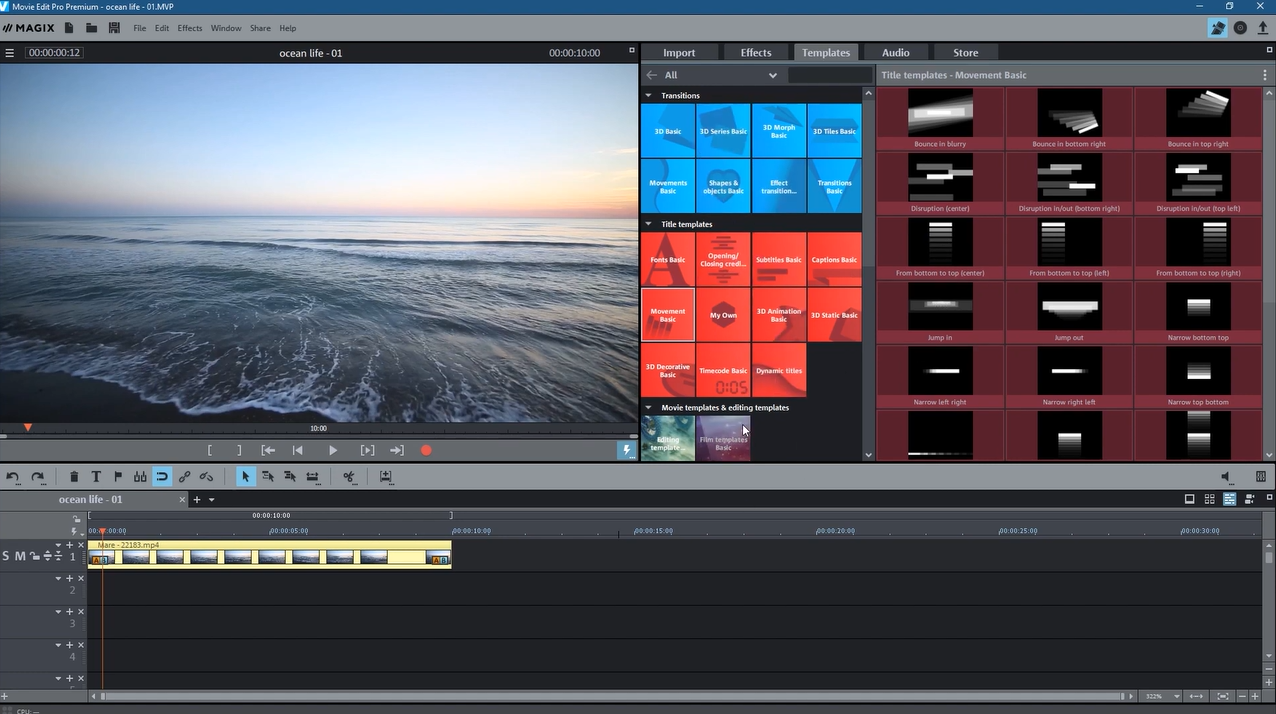Switch to the Effects tab
Viewport: 1276px width, 714px height.
point(755,53)
